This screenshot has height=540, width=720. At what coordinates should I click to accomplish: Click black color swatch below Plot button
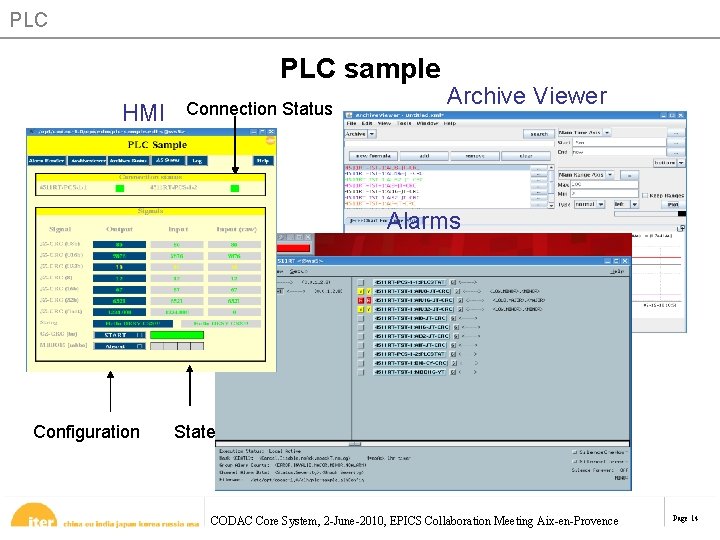[x=681, y=214]
